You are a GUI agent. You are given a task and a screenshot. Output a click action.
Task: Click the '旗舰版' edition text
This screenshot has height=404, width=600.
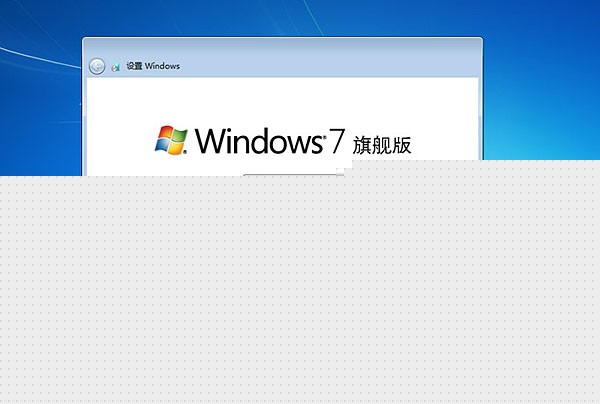(382, 145)
